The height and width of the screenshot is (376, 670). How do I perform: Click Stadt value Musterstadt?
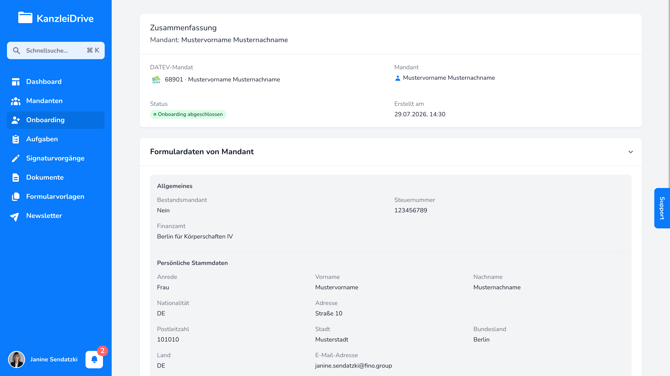pyautogui.click(x=332, y=340)
